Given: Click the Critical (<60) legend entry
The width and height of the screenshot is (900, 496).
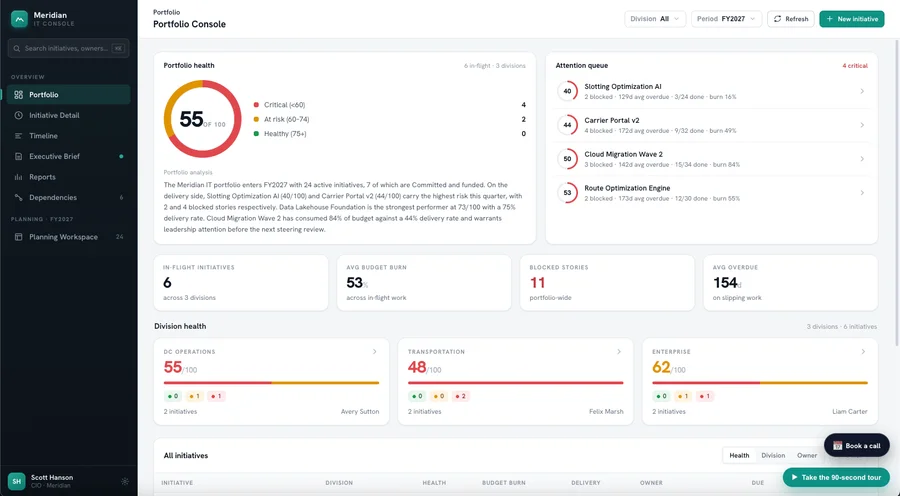Looking at the screenshot, I should [x=279, y=104].
